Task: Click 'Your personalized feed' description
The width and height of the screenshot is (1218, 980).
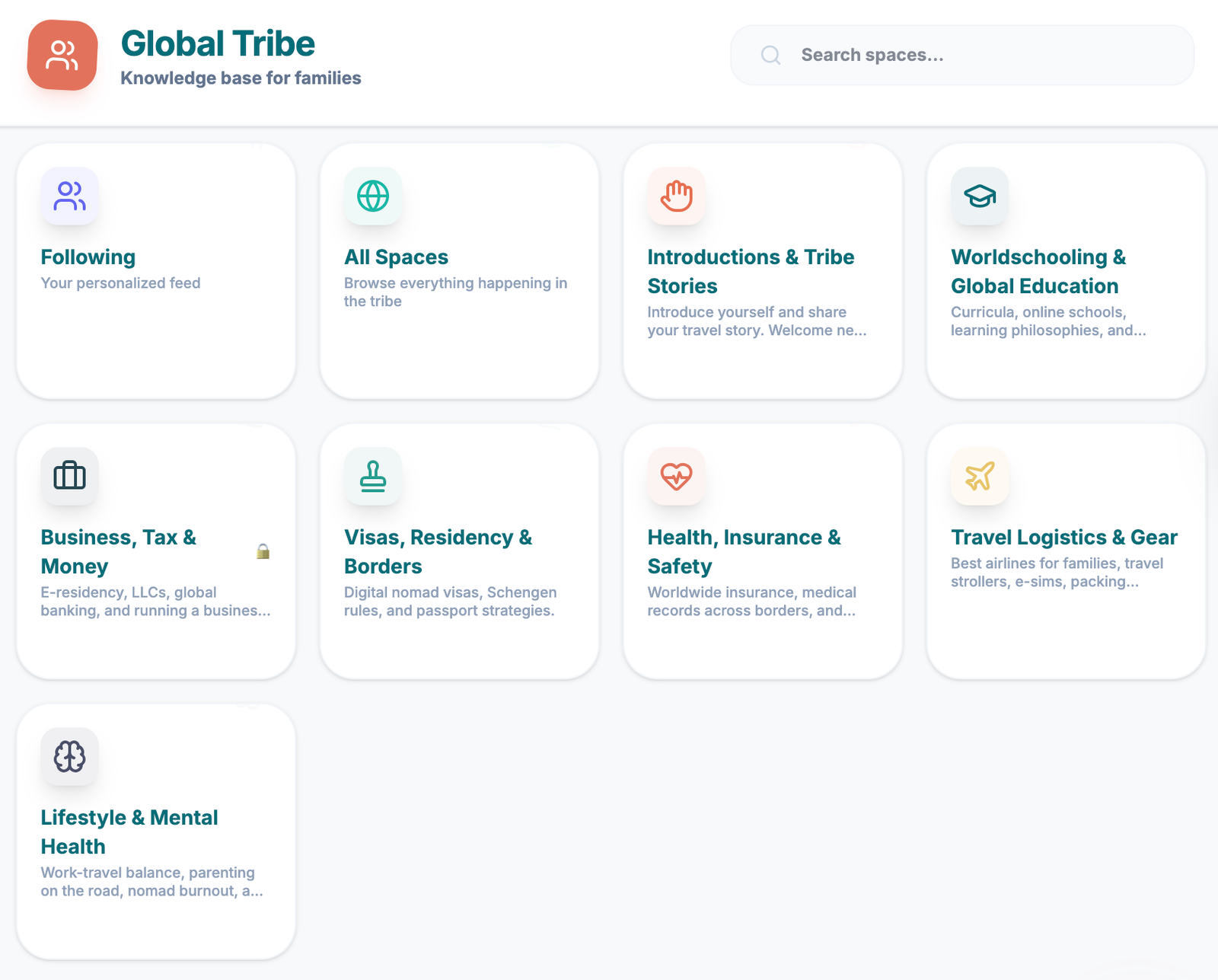Action: (120, 283)
